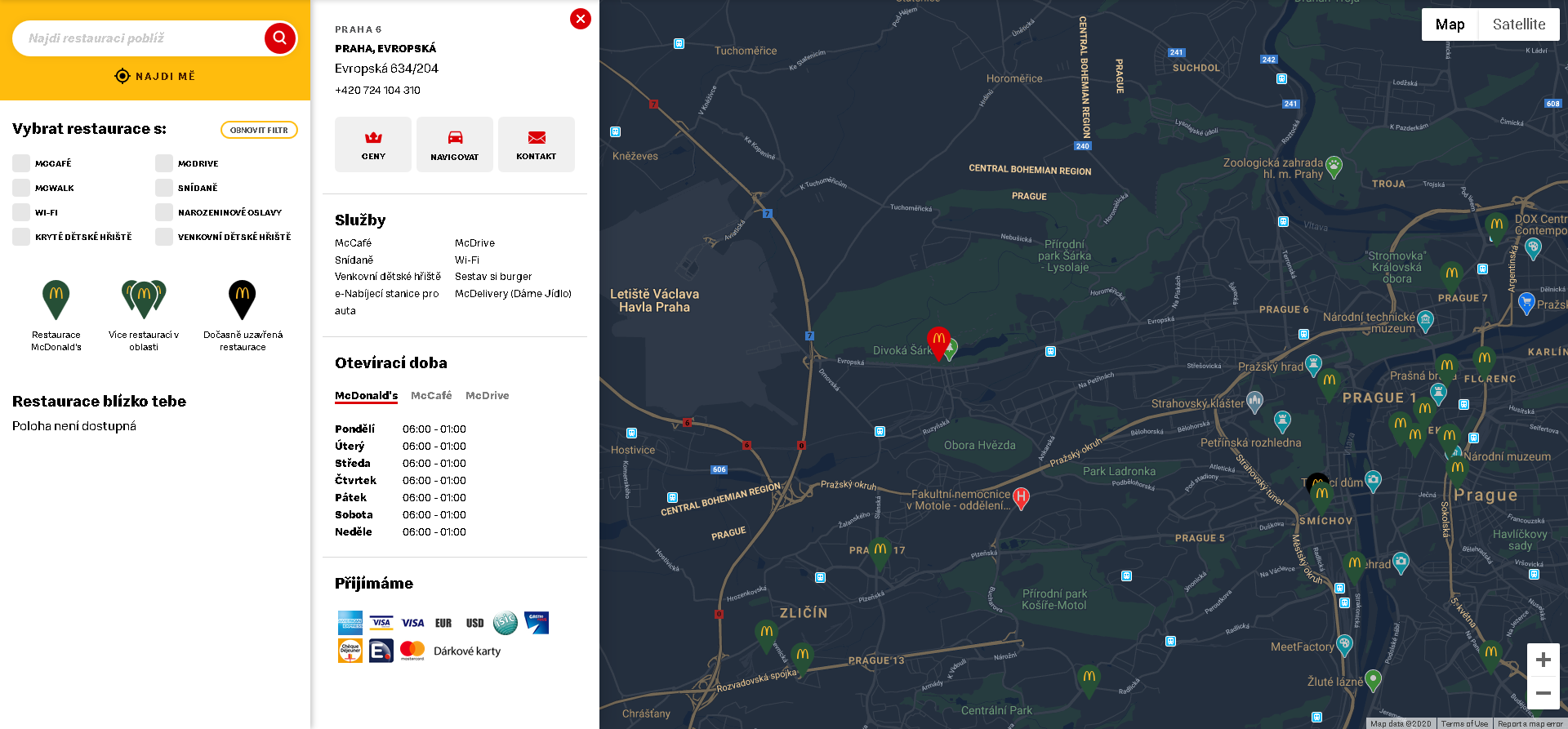Toggle the McDrive filter checkbox
This screenshot has width=1568, height=729.
(164, 163)
